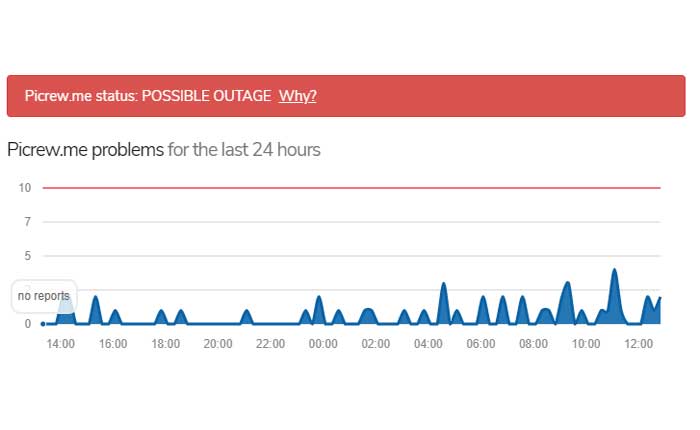Click the red threshold line at 10

pyautogui.click(x=350, y=188)
